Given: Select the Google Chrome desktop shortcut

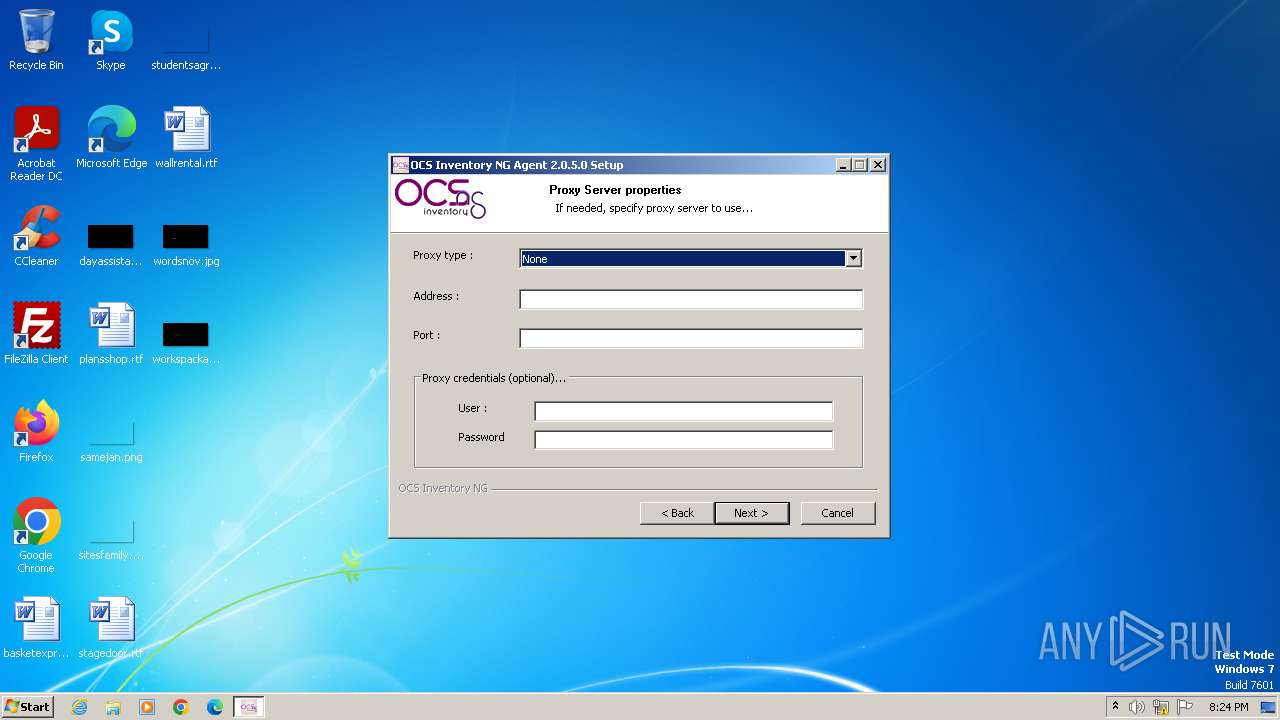Looking at the screenshot, I should [36, 536].
